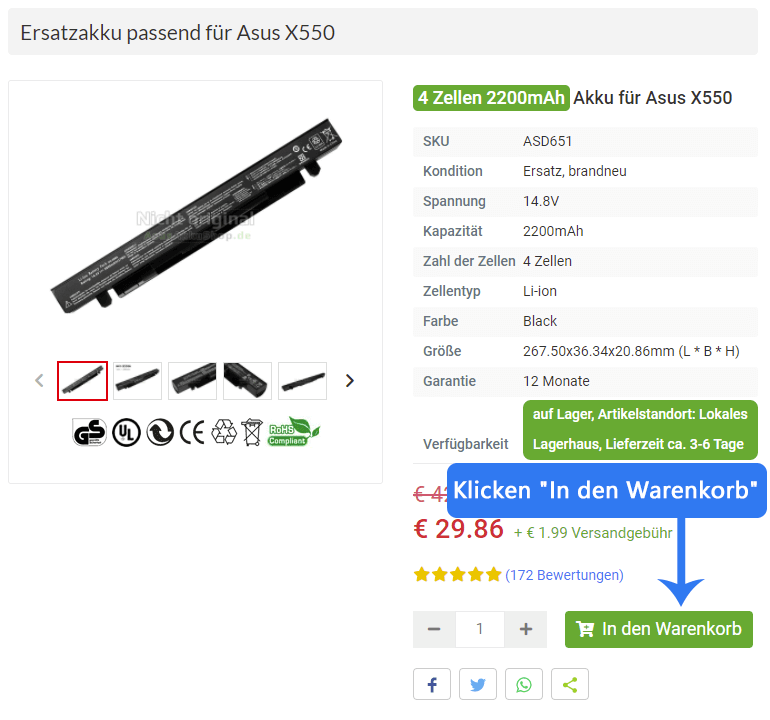Add item via In den Warenkorb button
This screenshot has height=720, width=770.
[x=659, y=629]
